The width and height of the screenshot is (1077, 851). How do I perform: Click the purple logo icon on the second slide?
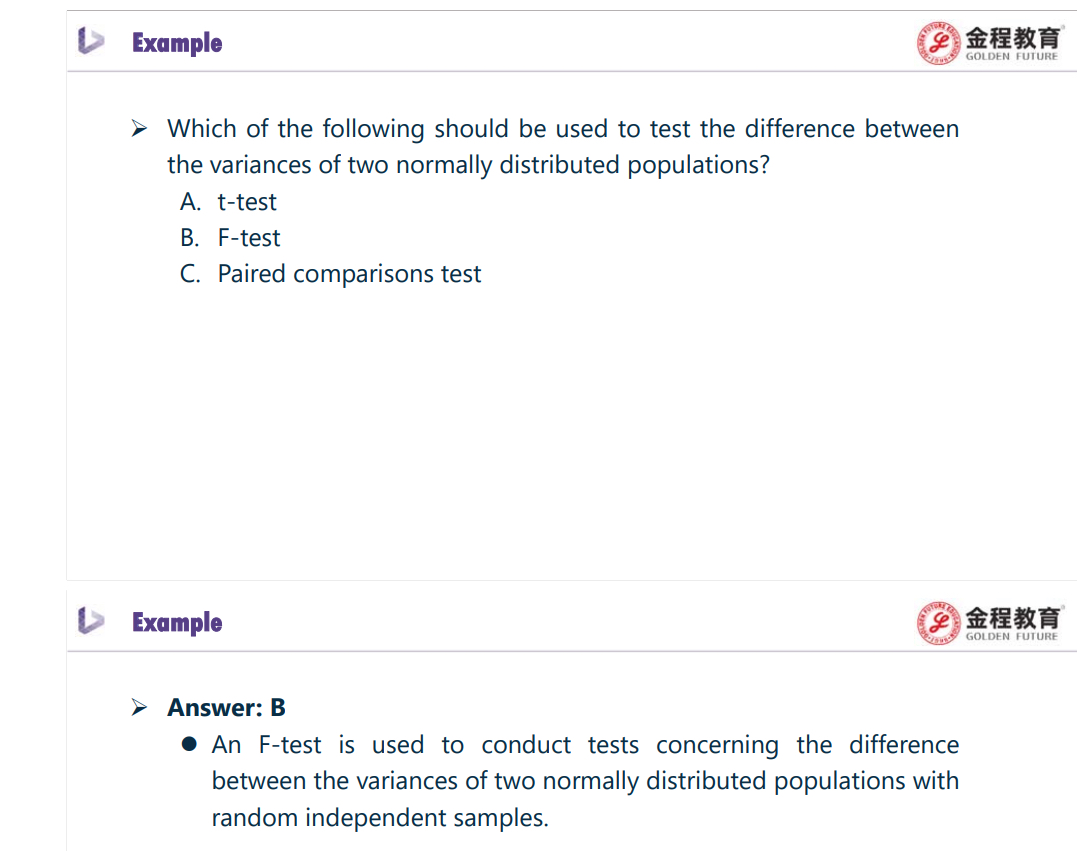point(91,620)
